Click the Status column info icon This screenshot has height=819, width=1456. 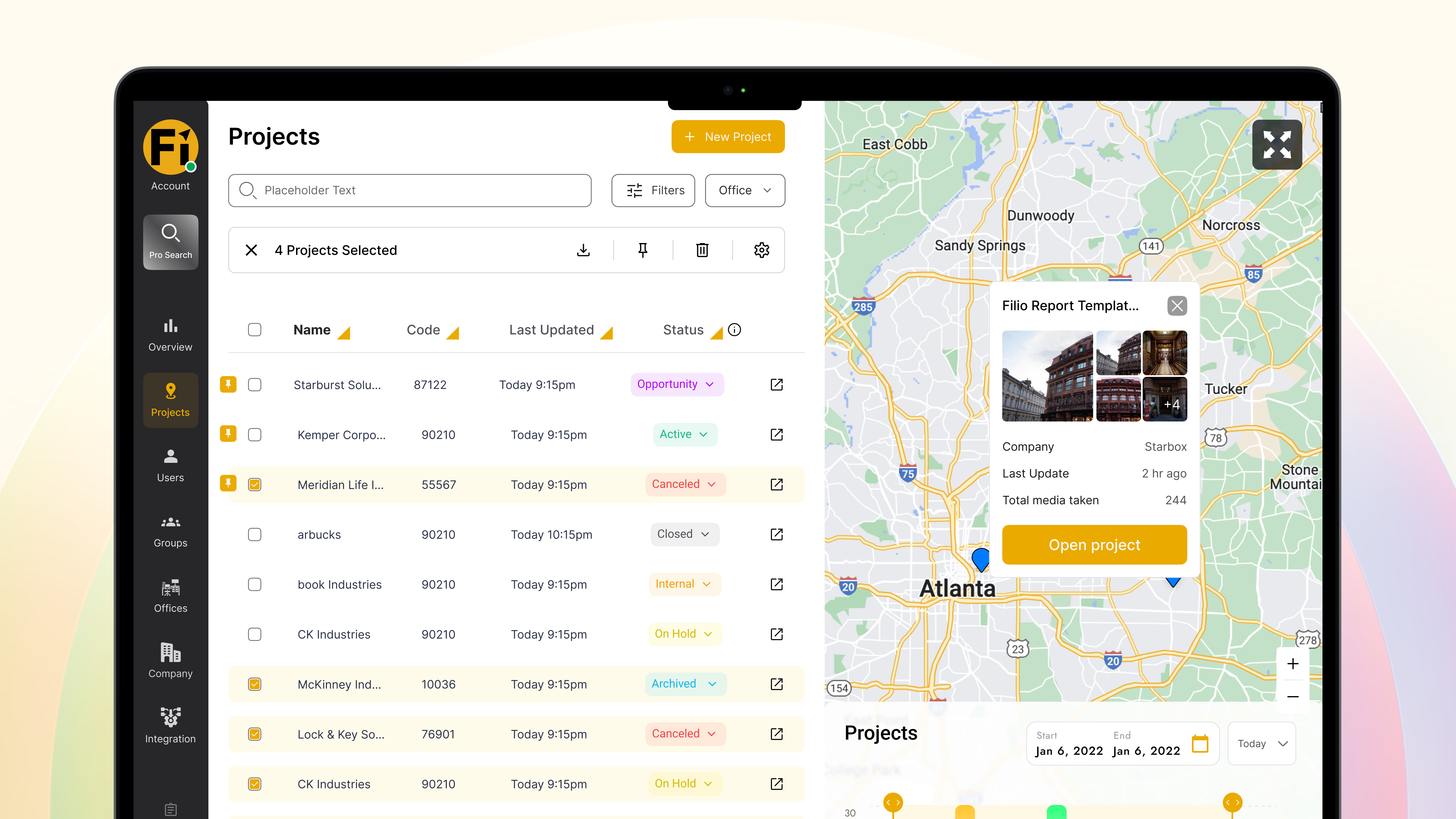point(734,330)
